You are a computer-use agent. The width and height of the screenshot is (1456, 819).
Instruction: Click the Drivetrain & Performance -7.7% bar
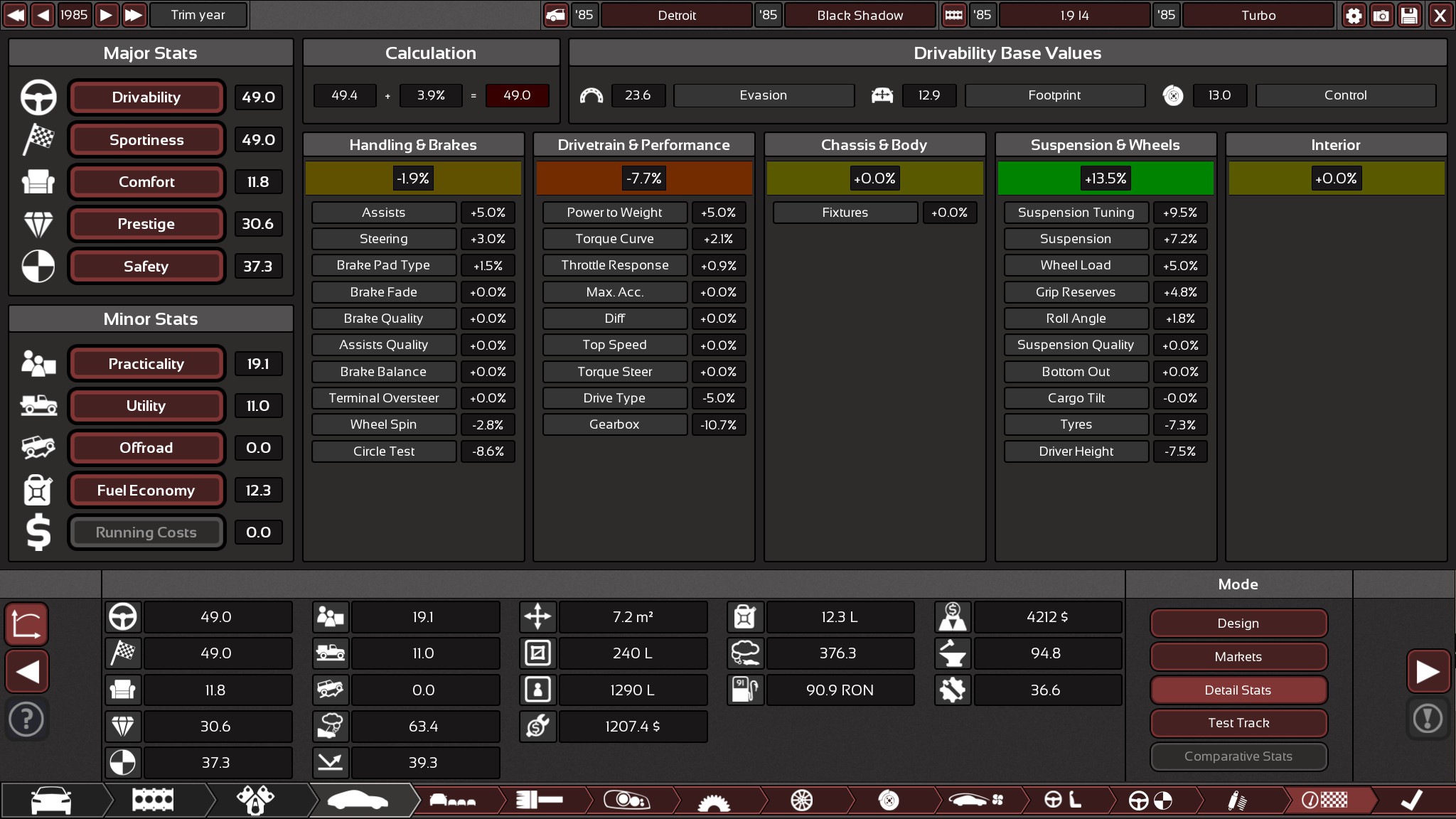point(644,178)
